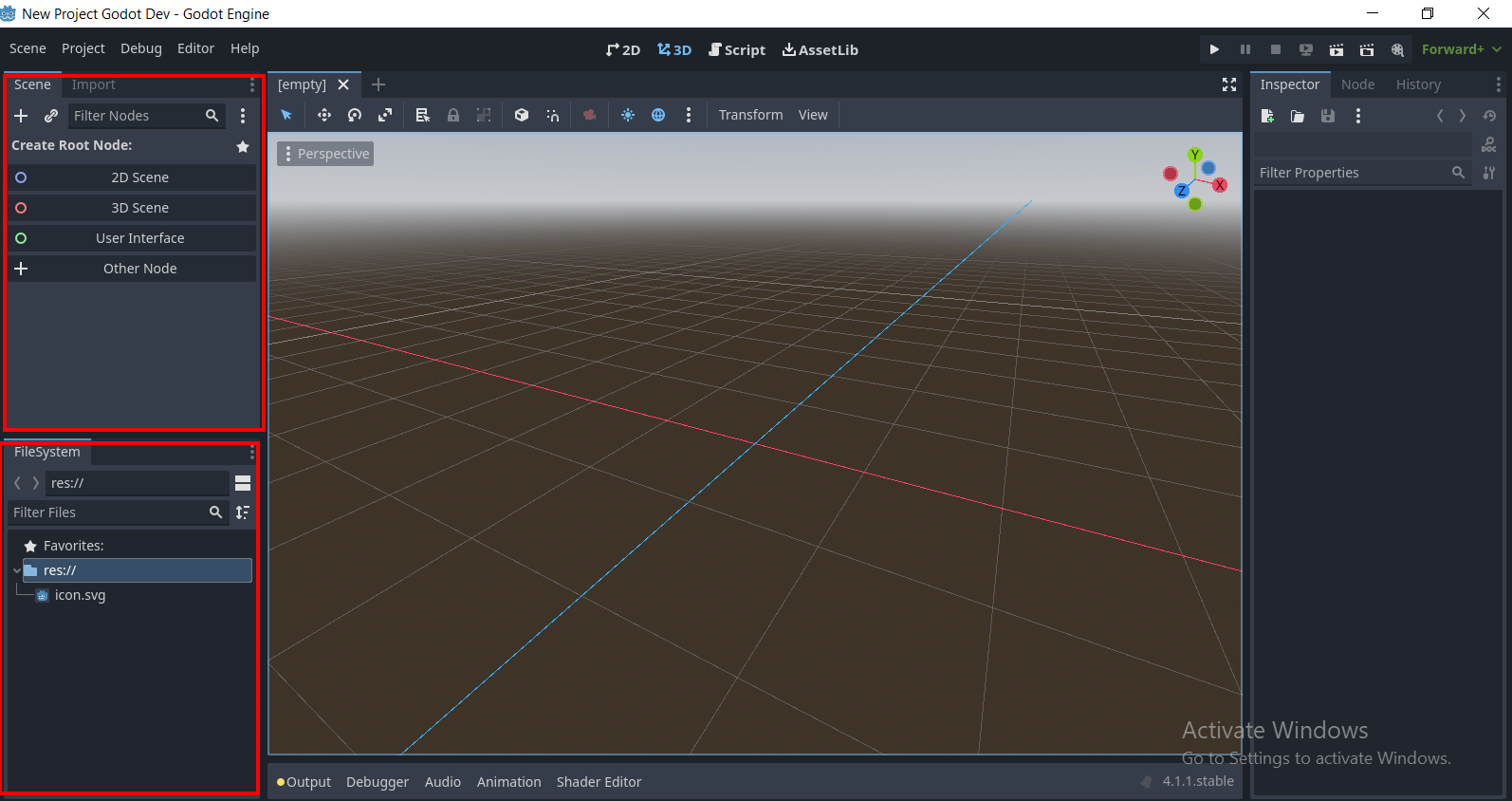Create a 3D Scene root node
This screenshot has width=1512, height=801.
pos(132,208)
